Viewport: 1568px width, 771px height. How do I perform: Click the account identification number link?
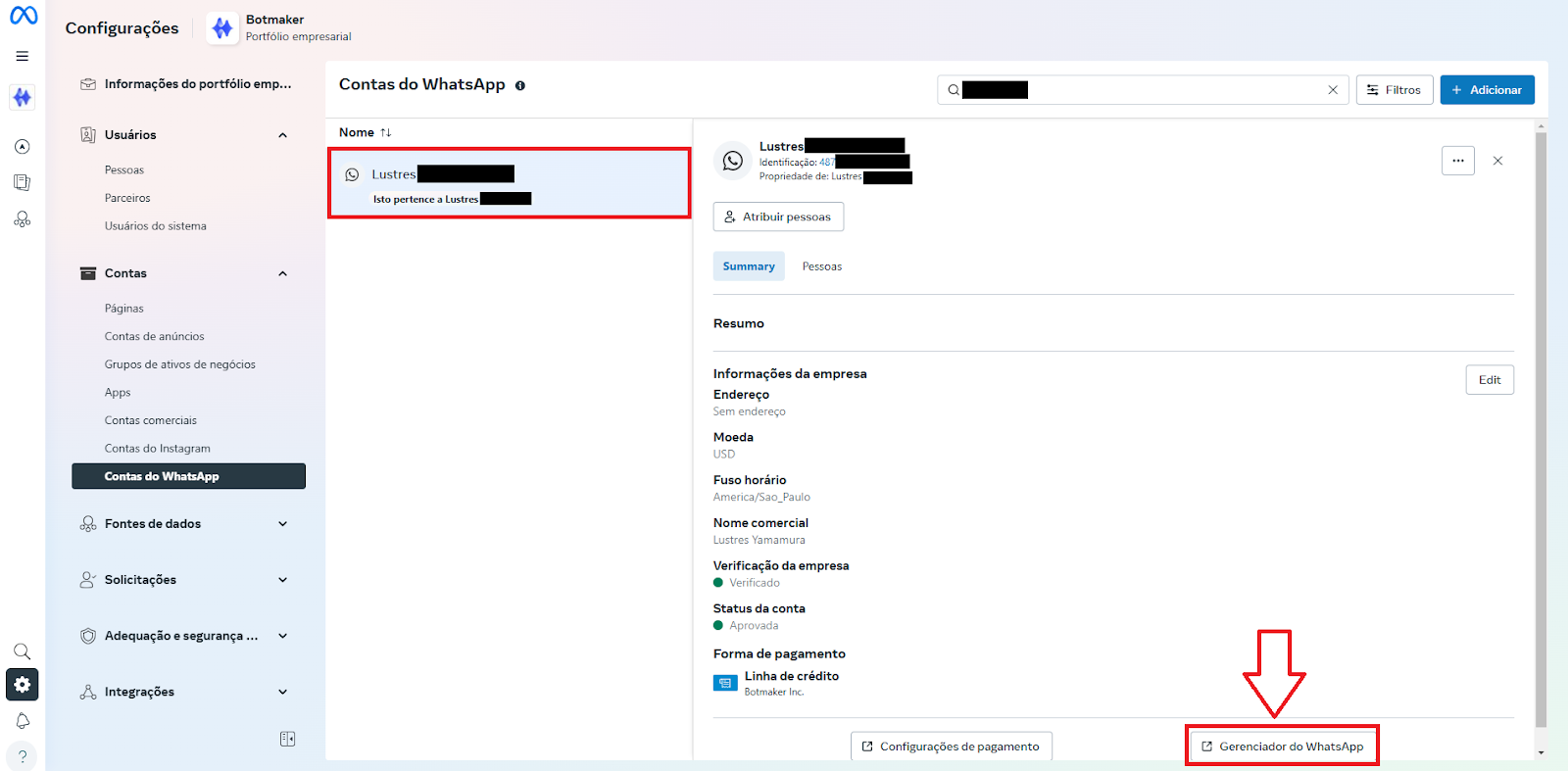click(x=864, y=163)
